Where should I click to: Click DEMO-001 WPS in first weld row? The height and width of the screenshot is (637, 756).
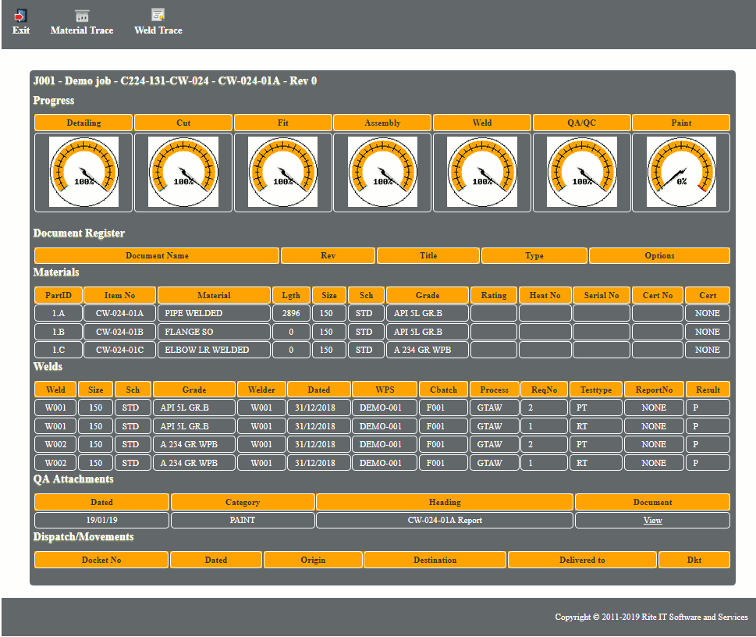click(x=385, y=408)
